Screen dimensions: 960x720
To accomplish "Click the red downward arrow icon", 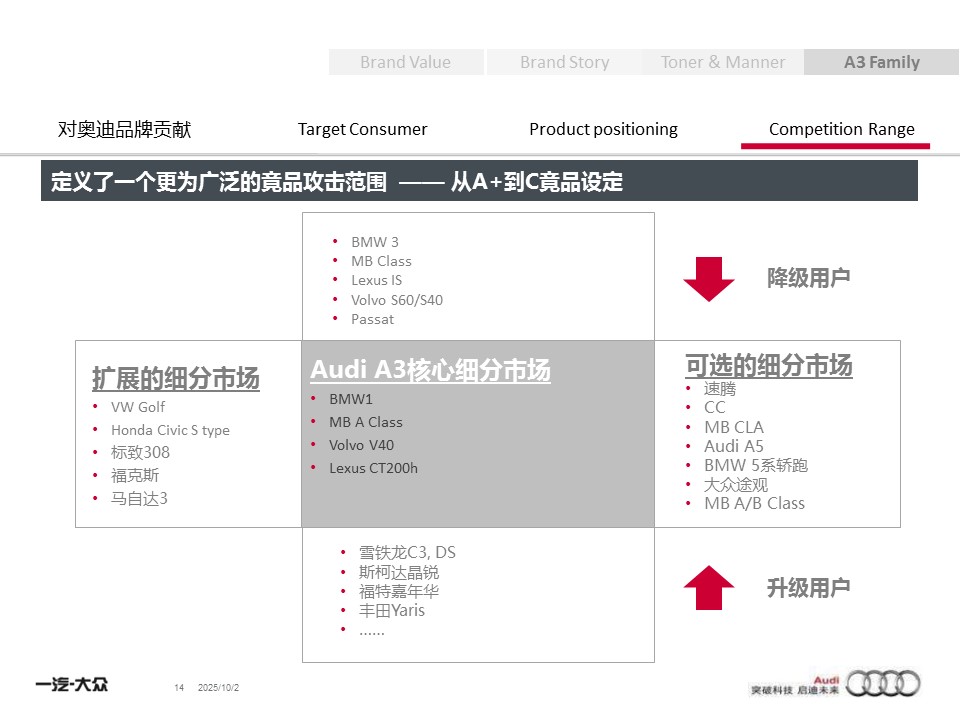I will coord(709,279).
